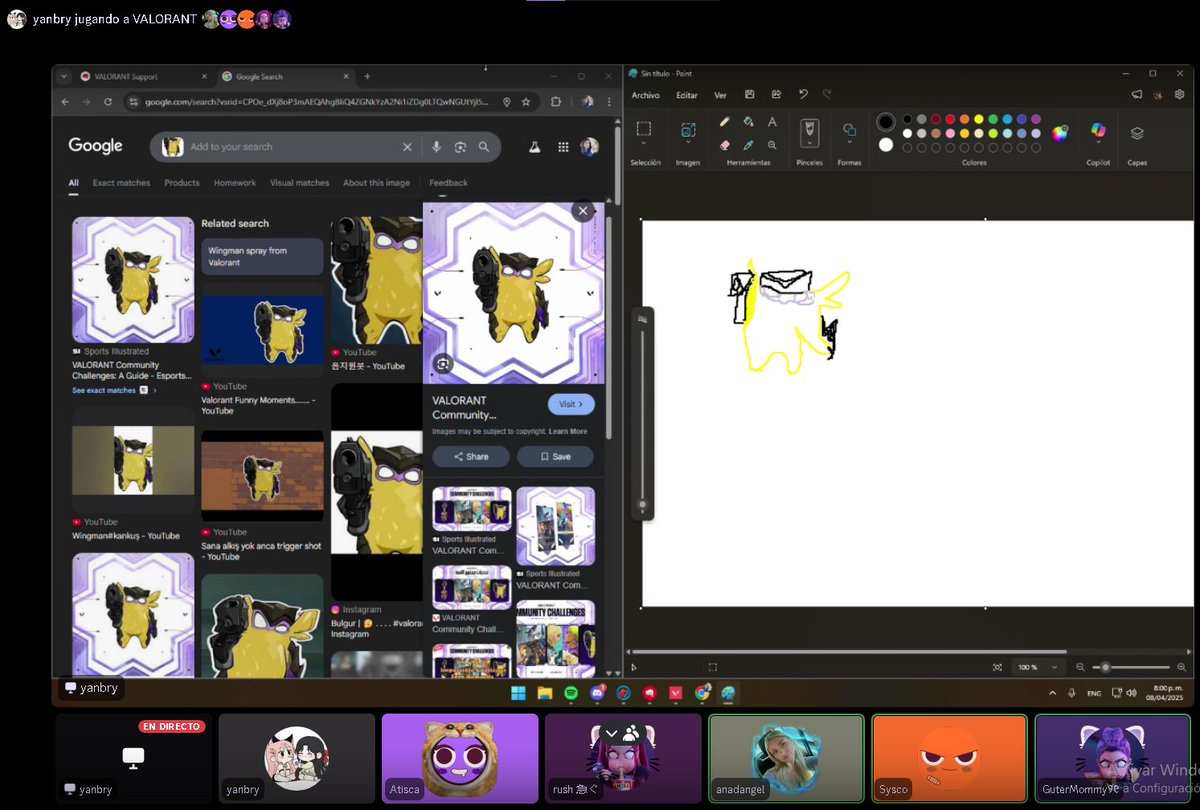The width and height of the screenshot is (1200, 810).
Task: Switch to Visual matches filter
Action: [299, 183]
